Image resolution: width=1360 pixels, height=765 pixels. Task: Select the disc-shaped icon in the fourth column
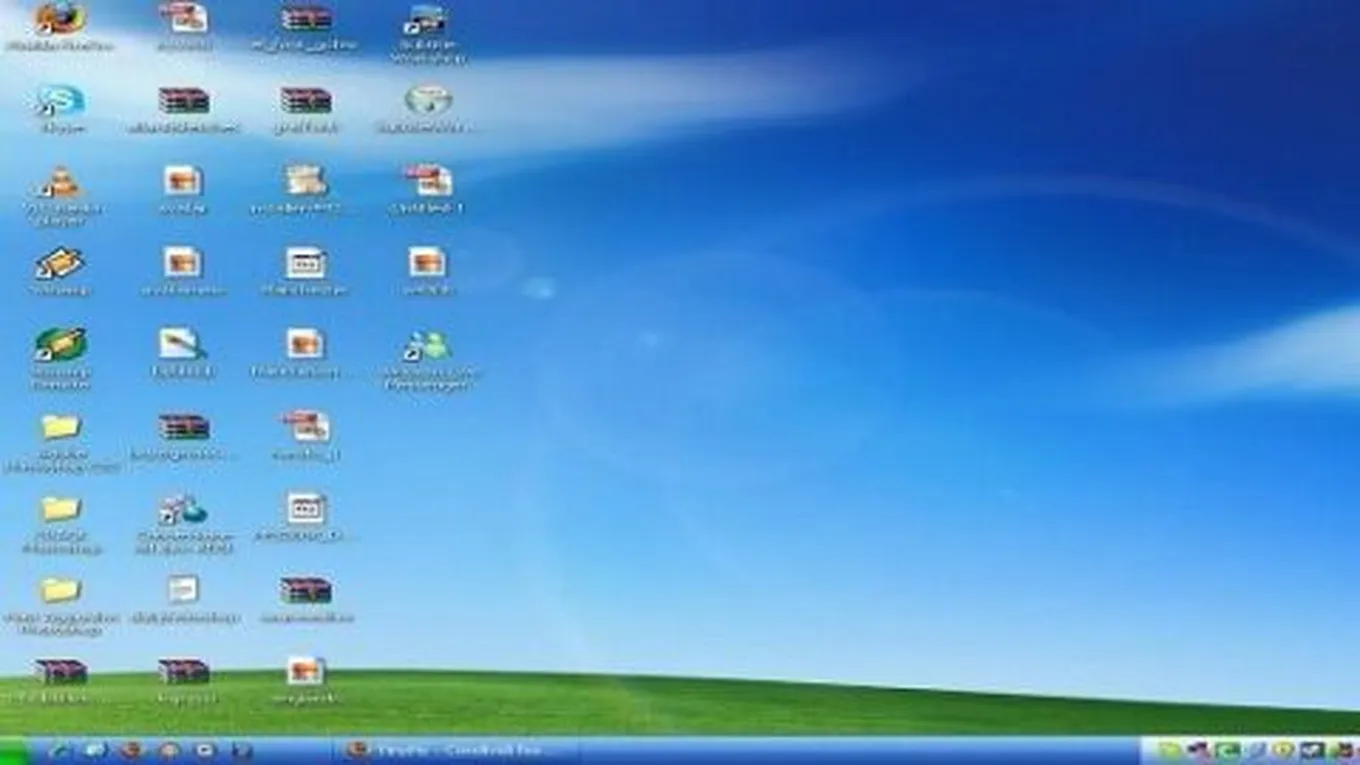pos(428,101)
